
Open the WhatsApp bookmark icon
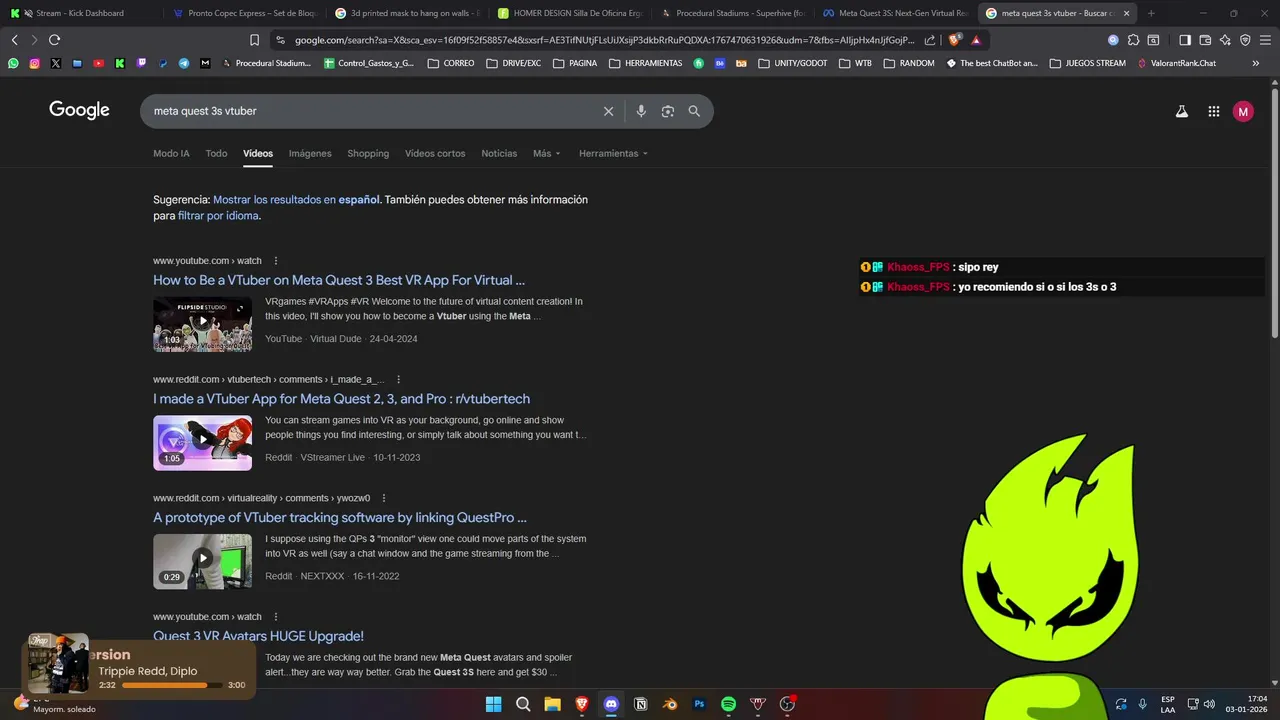pyautogui.click(x=13, y=63)
